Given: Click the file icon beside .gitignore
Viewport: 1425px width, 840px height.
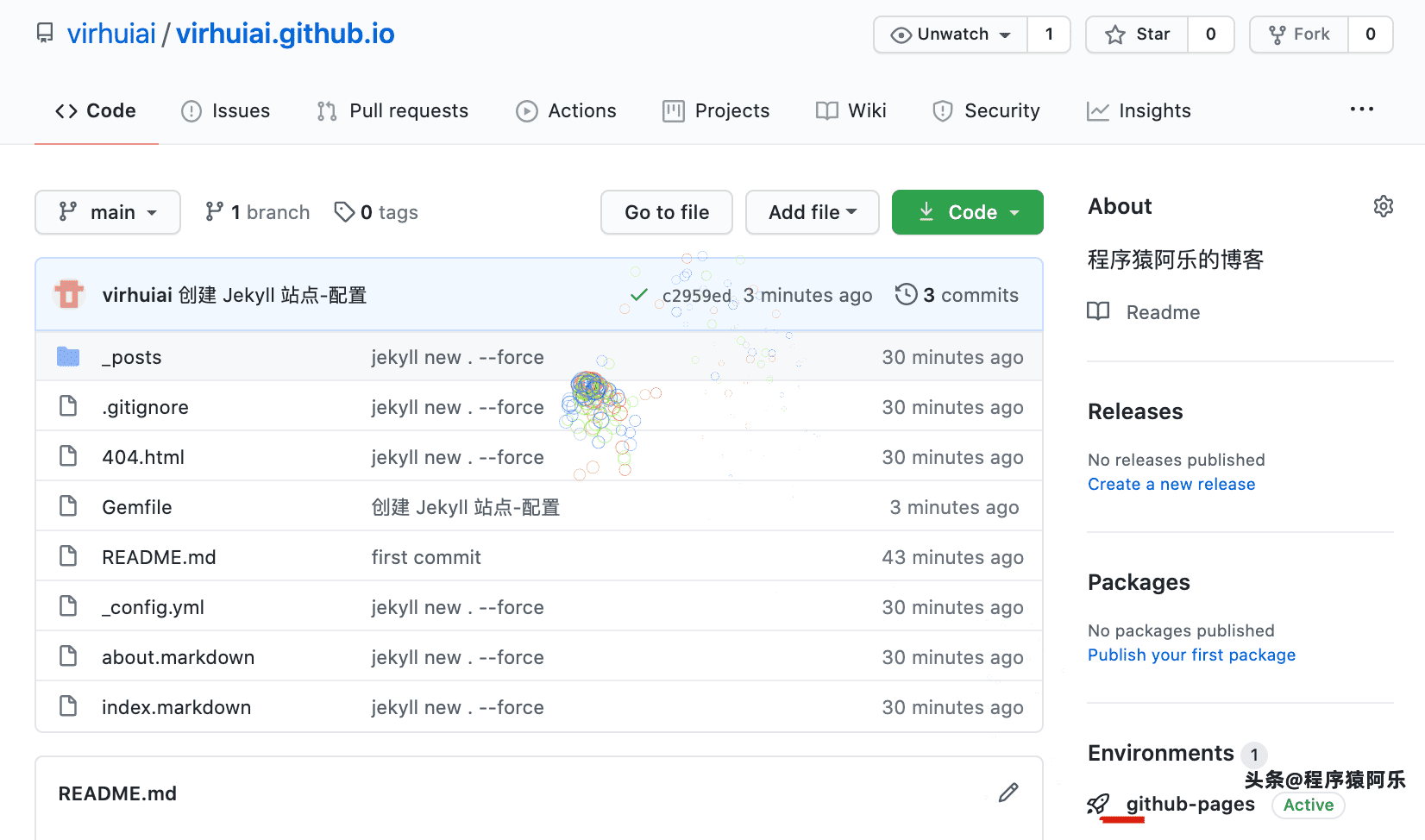Looking at the screenshot, I should [x=68, y=405].
